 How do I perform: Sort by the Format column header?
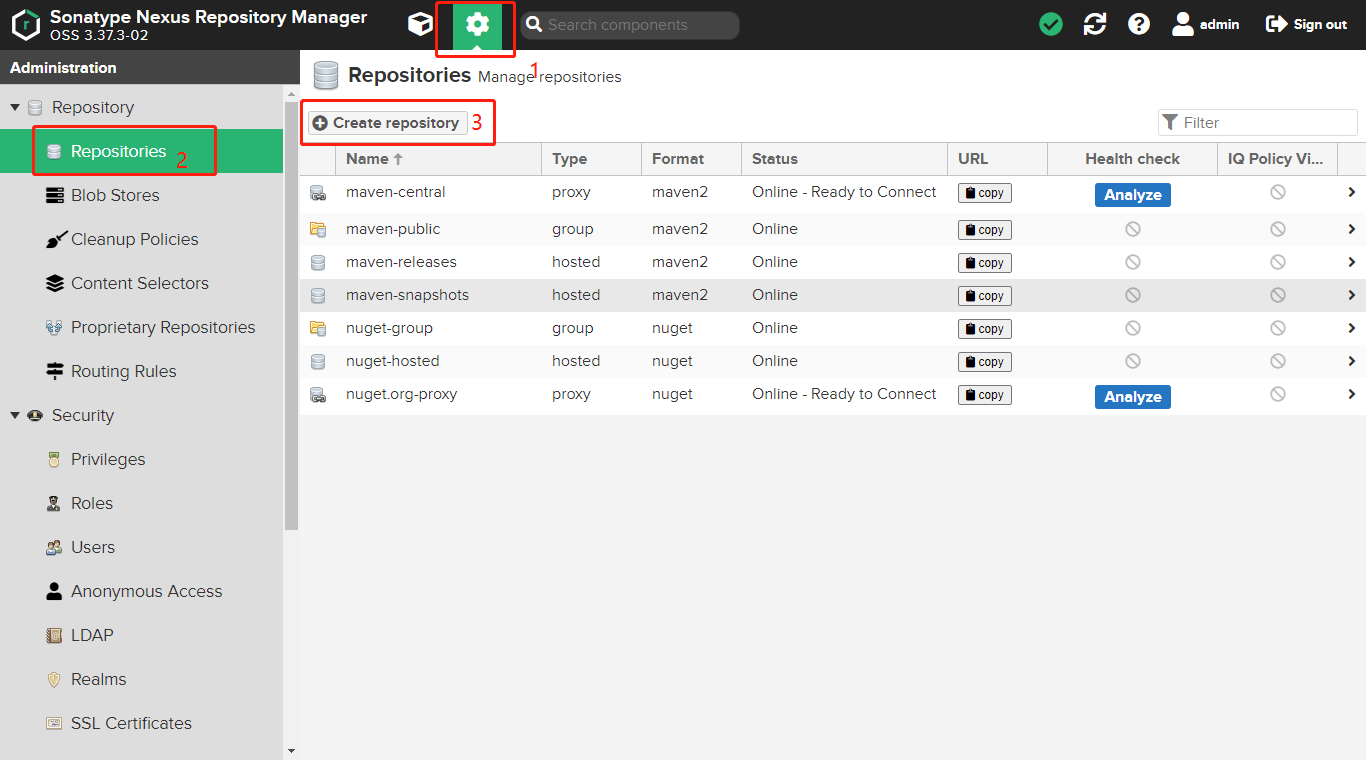click(691, 159)
